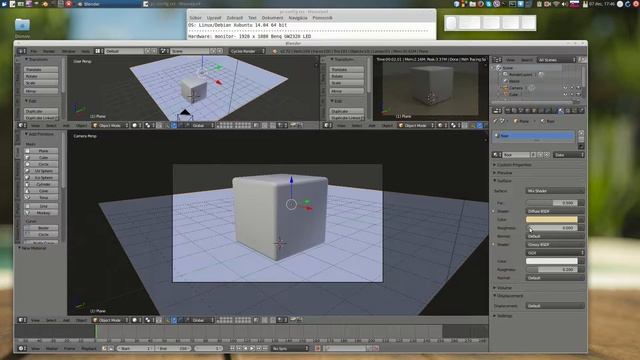Click viewport shading icon in Camera Persp header
The height and width of the screenshot is (360, 640).
click(x=136, y=320)
